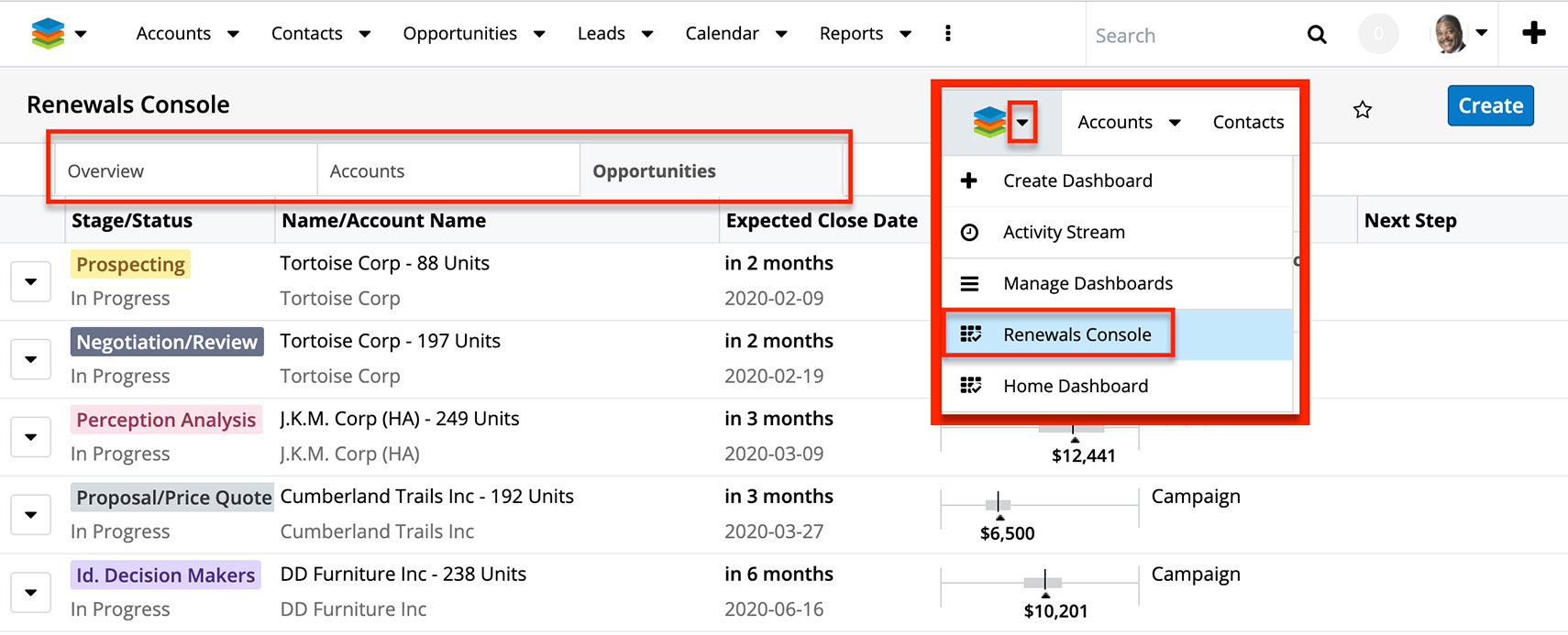This screenshot has width=1568, height=635.
Task: Click into the Search input field
Action: [x=1192, y=36]
